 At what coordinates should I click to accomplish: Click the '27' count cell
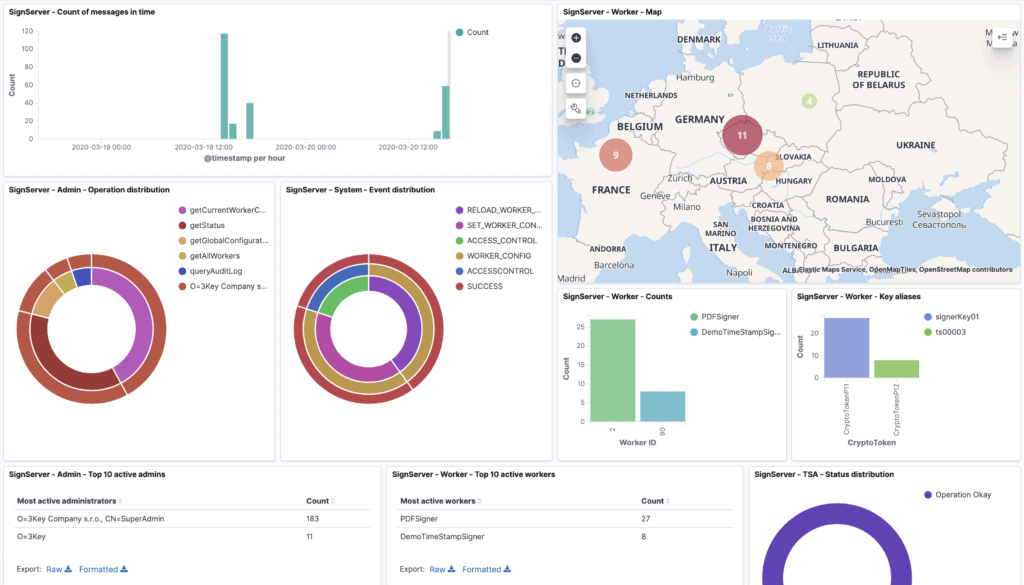coord(646,519)
